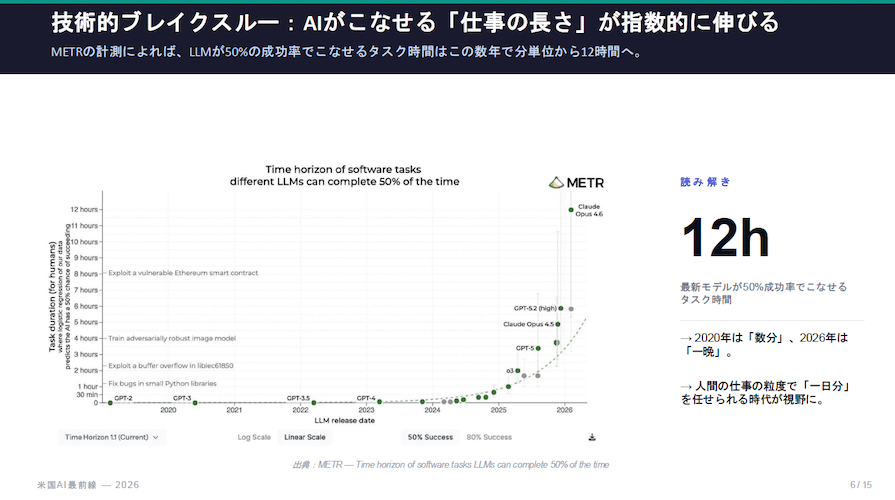
Task: Click the footer '米国AI最前線 — 2026'
Action: point(88,485)
